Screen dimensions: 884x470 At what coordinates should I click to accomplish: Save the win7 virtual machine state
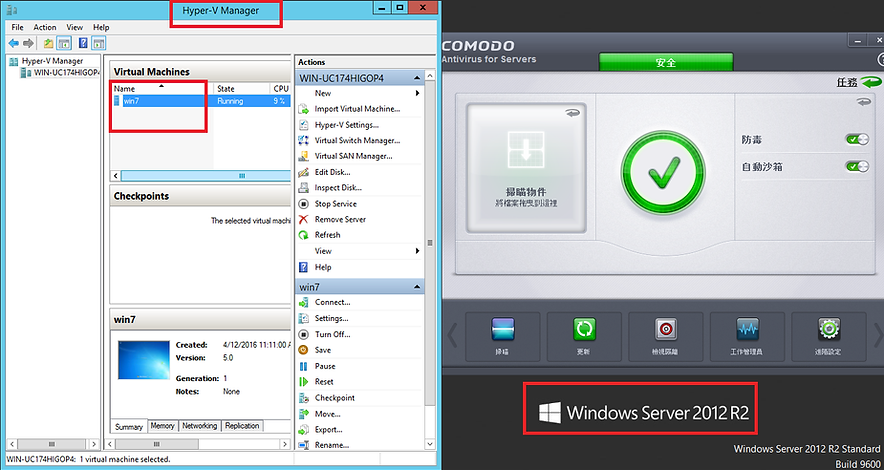[x=322, y=350]
